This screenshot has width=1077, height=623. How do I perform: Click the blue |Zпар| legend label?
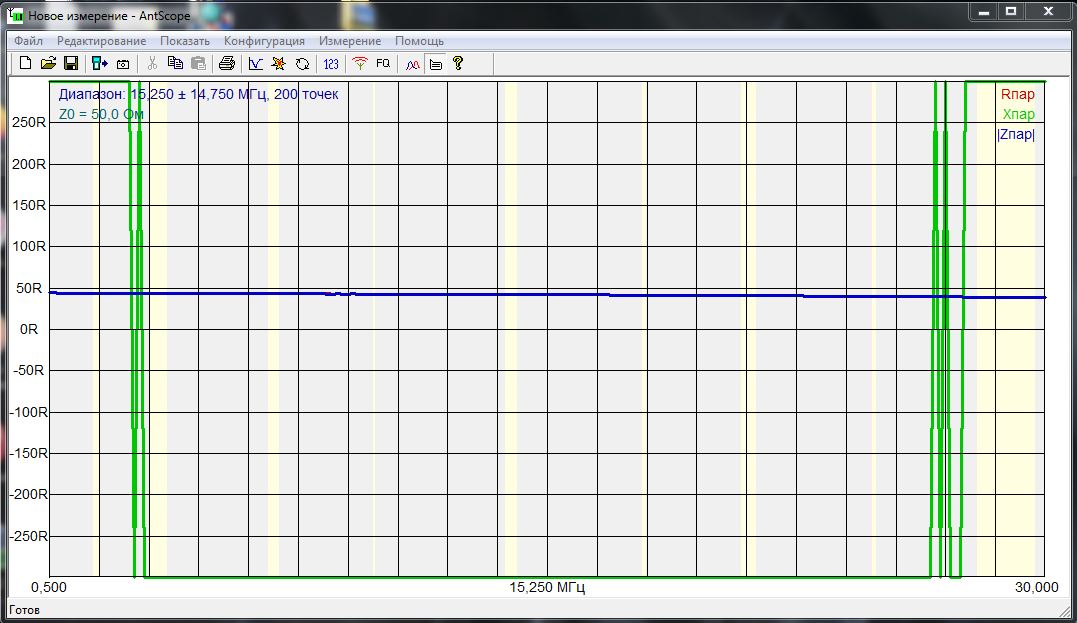coord(1016,135)
